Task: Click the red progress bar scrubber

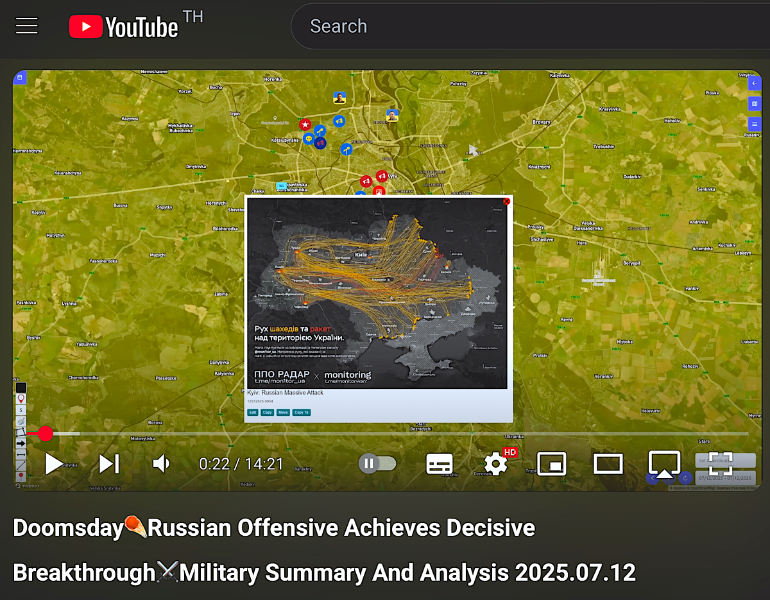Action: 45,433
